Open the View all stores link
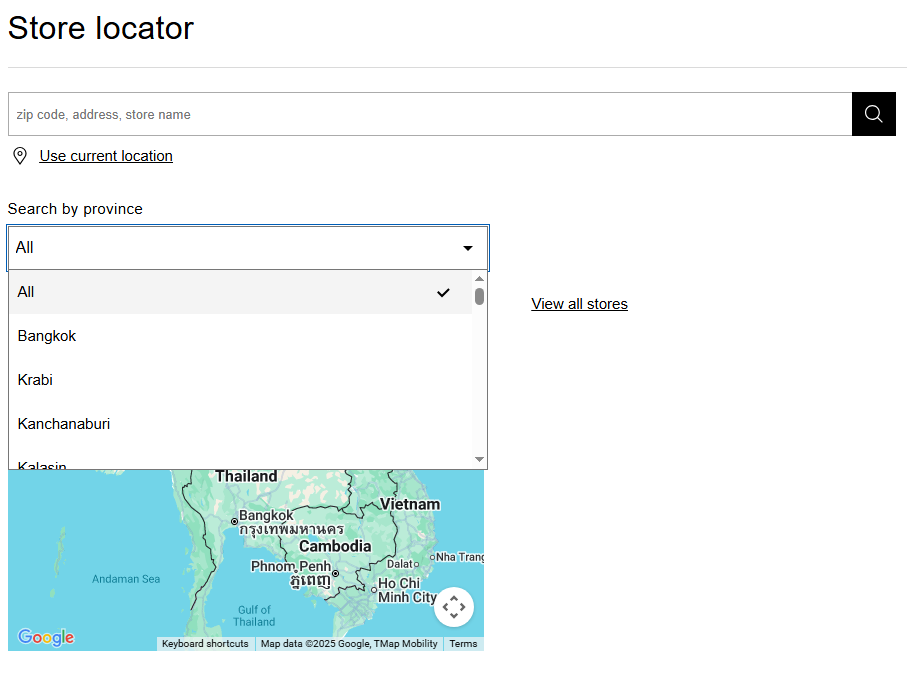This screenshot has width=907, height=690. pyautogui.click(x=579, y=304)
